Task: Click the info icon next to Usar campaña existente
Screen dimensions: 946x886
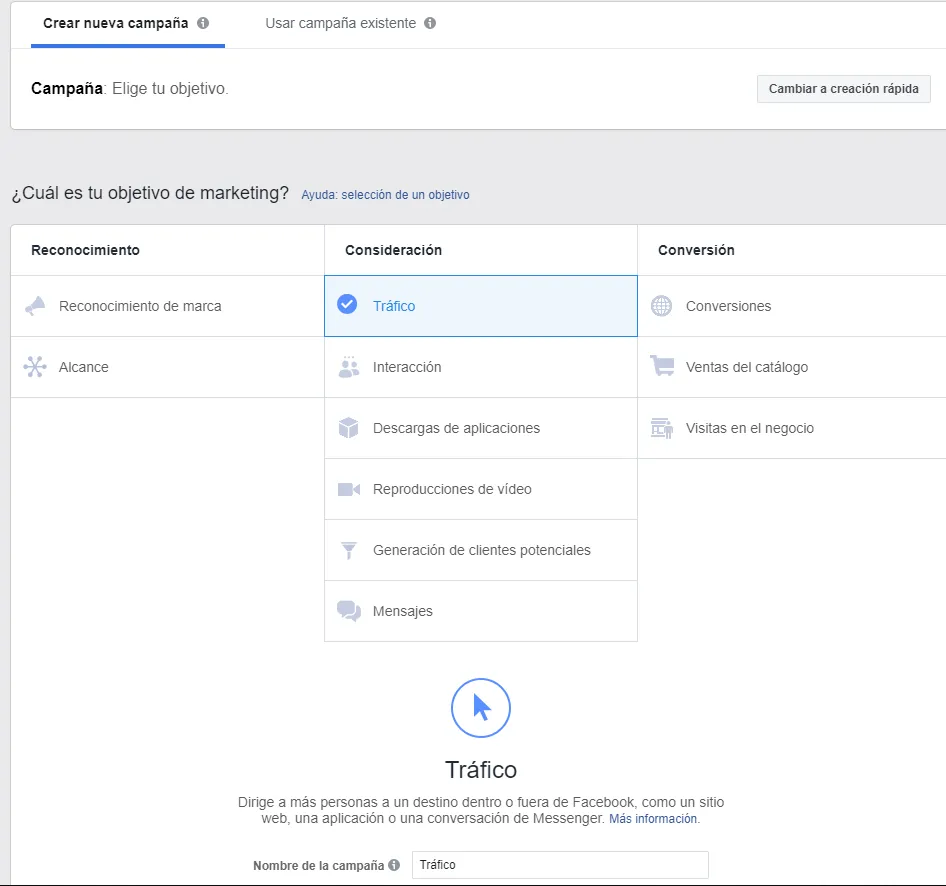Action: coord(430,23)
